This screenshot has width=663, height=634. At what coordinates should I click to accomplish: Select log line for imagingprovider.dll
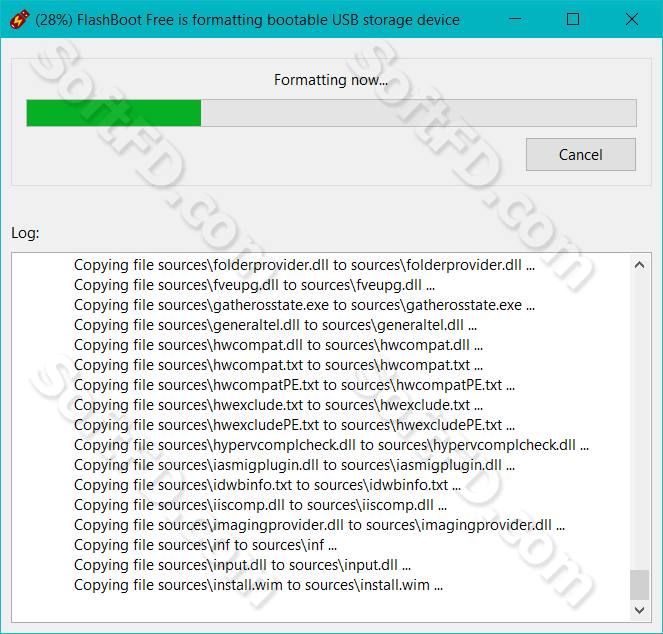[320, 525]
